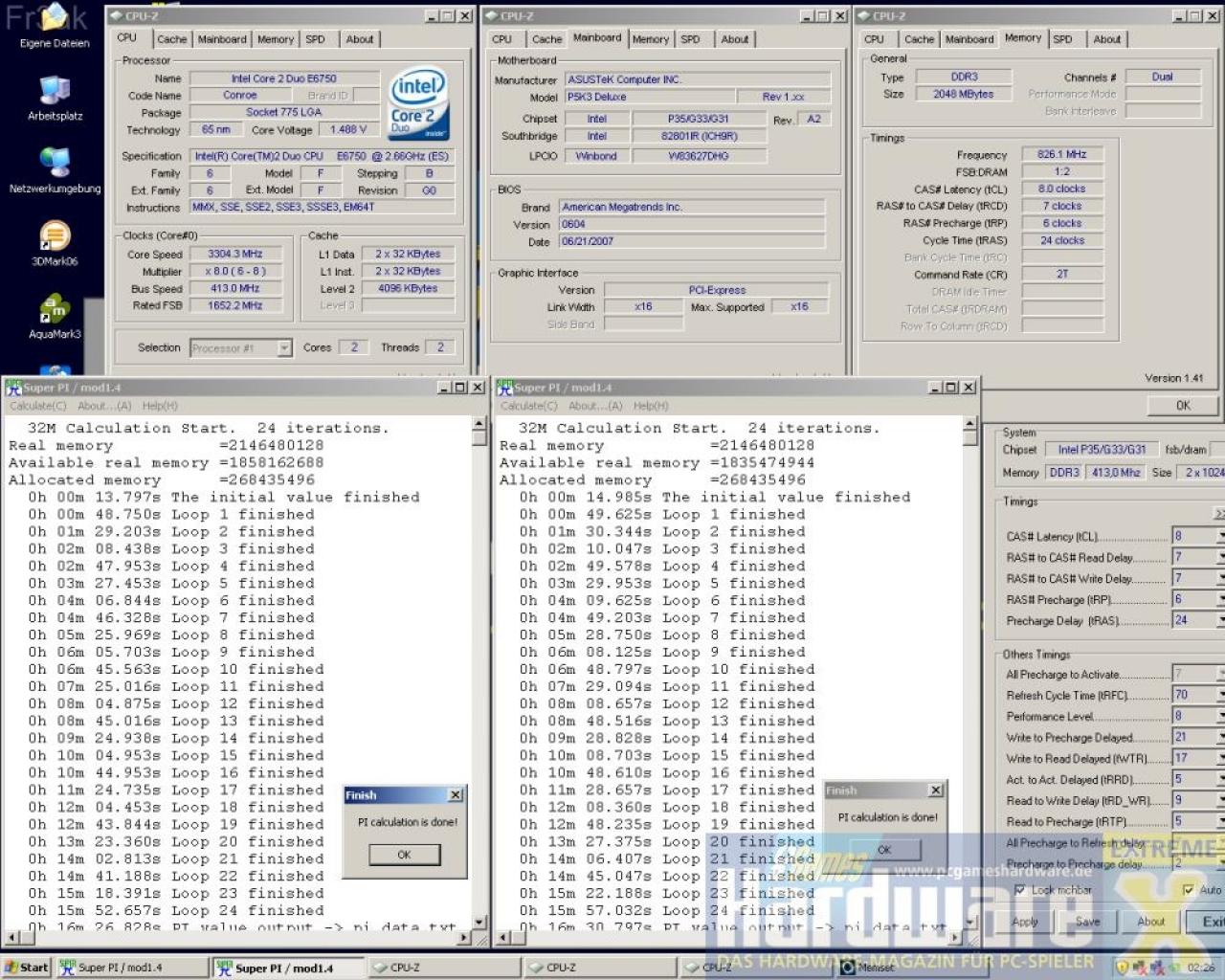Screen dimensions: 1225x980
Task: Click the 826.1 MHz memory frequency value
Action: point(1062,154)
